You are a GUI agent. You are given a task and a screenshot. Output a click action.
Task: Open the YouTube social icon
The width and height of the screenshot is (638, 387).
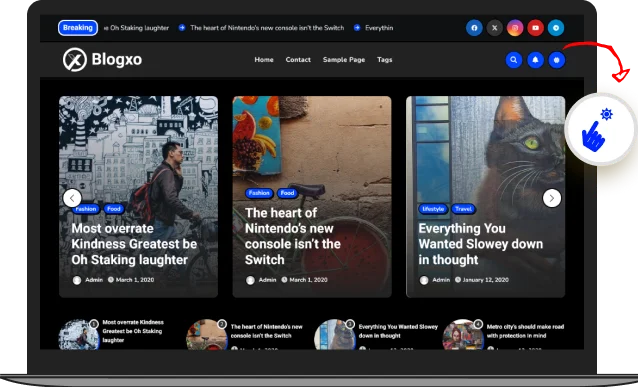tap(535, 28)
